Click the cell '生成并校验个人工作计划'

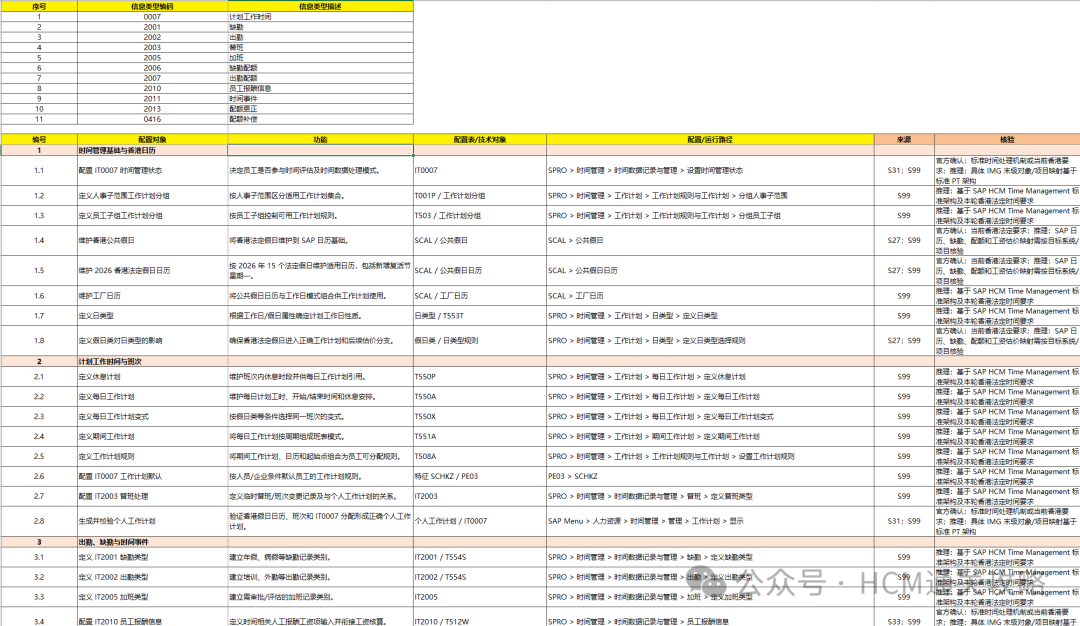pyautogui.click(x=152, y=521)
